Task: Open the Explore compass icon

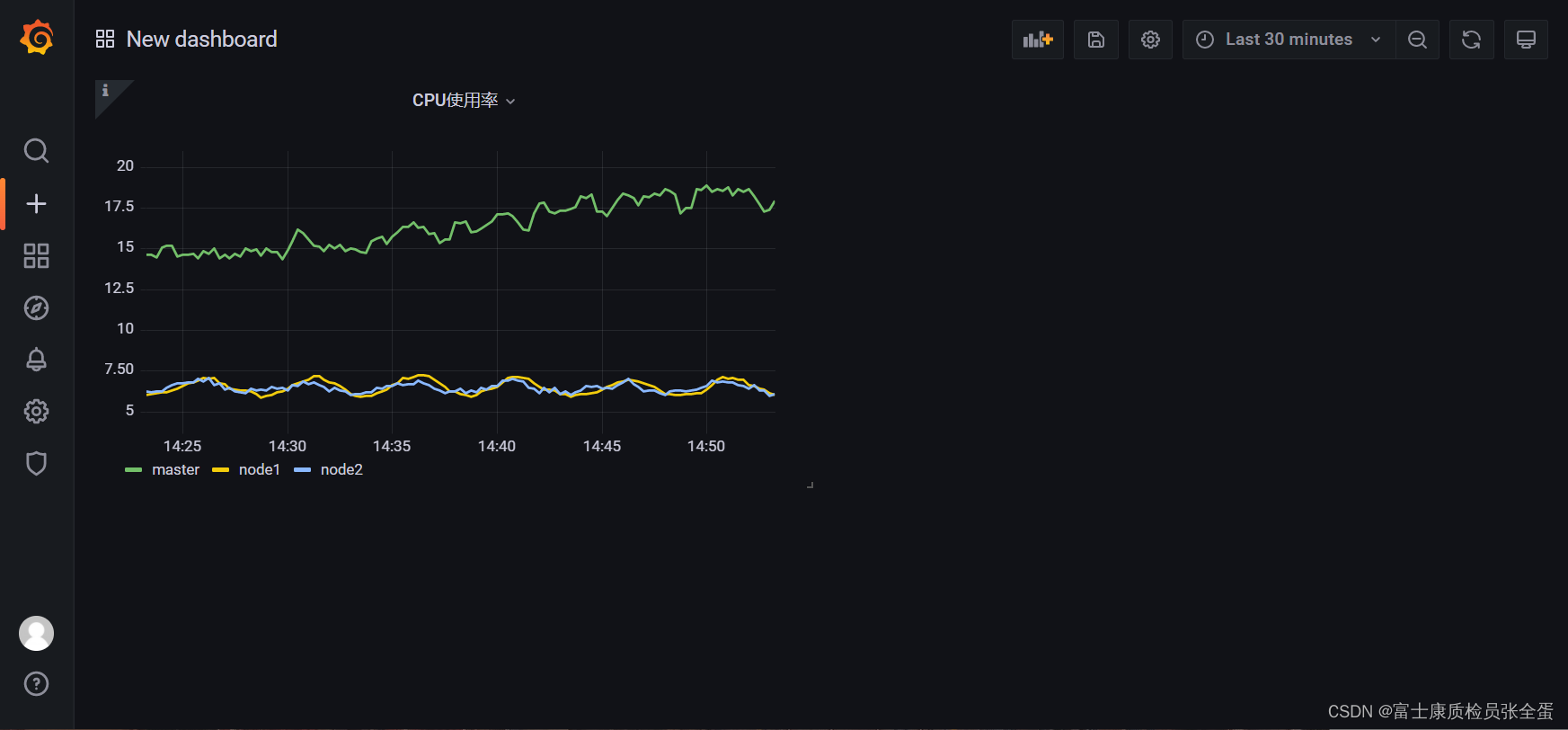Action: click(x=36, y=308)
